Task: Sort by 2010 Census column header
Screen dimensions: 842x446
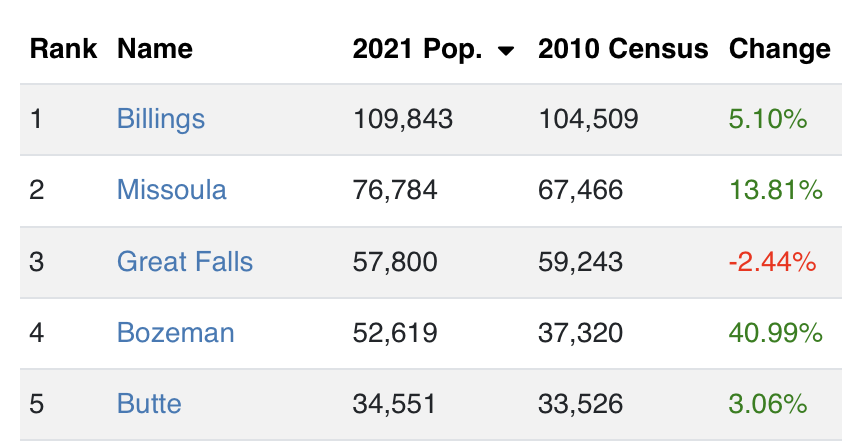Action: click(x=622, y=49)
